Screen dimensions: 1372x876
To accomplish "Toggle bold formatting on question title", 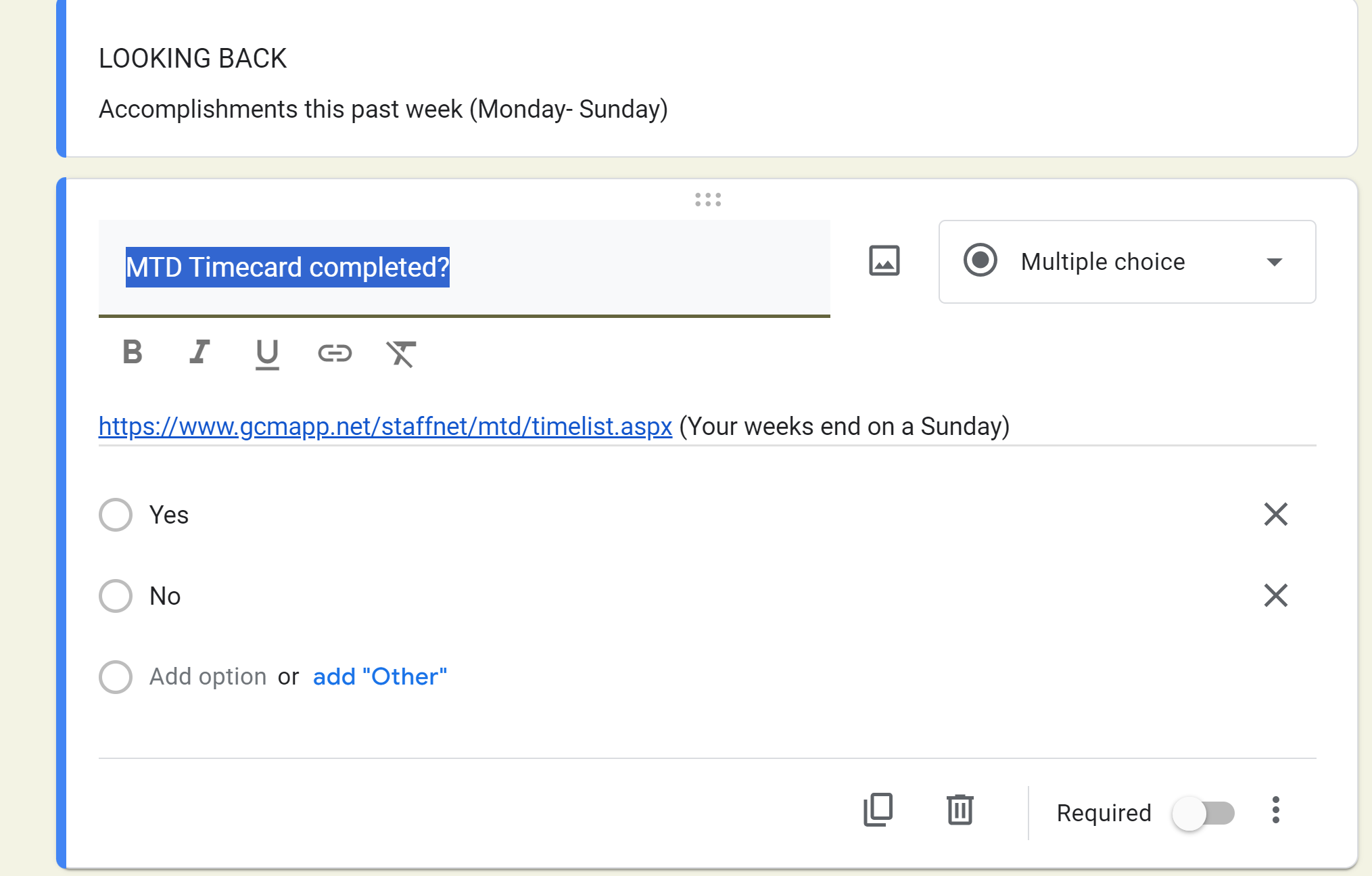I will coord(133,352).
